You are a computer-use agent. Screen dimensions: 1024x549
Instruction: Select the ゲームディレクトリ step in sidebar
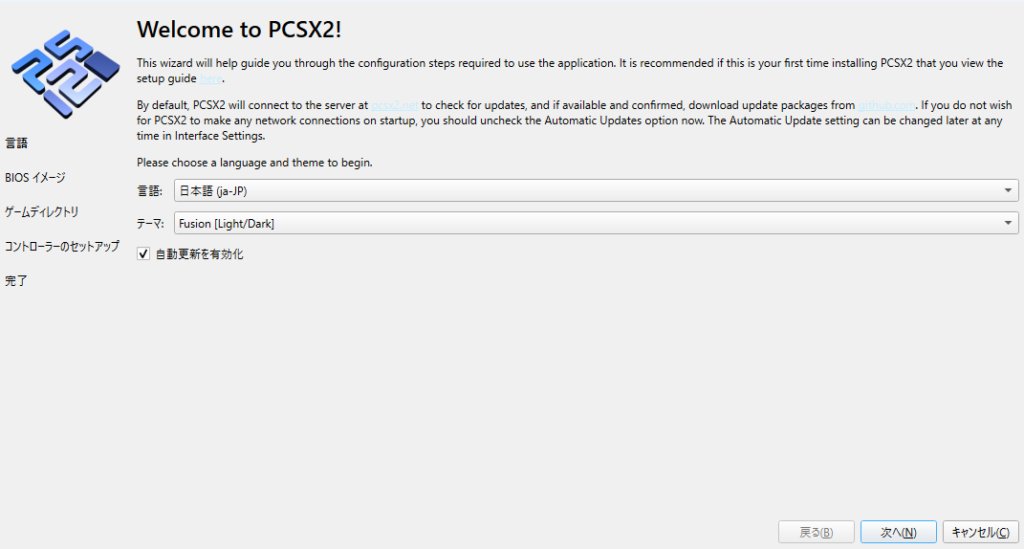point(42,212)
